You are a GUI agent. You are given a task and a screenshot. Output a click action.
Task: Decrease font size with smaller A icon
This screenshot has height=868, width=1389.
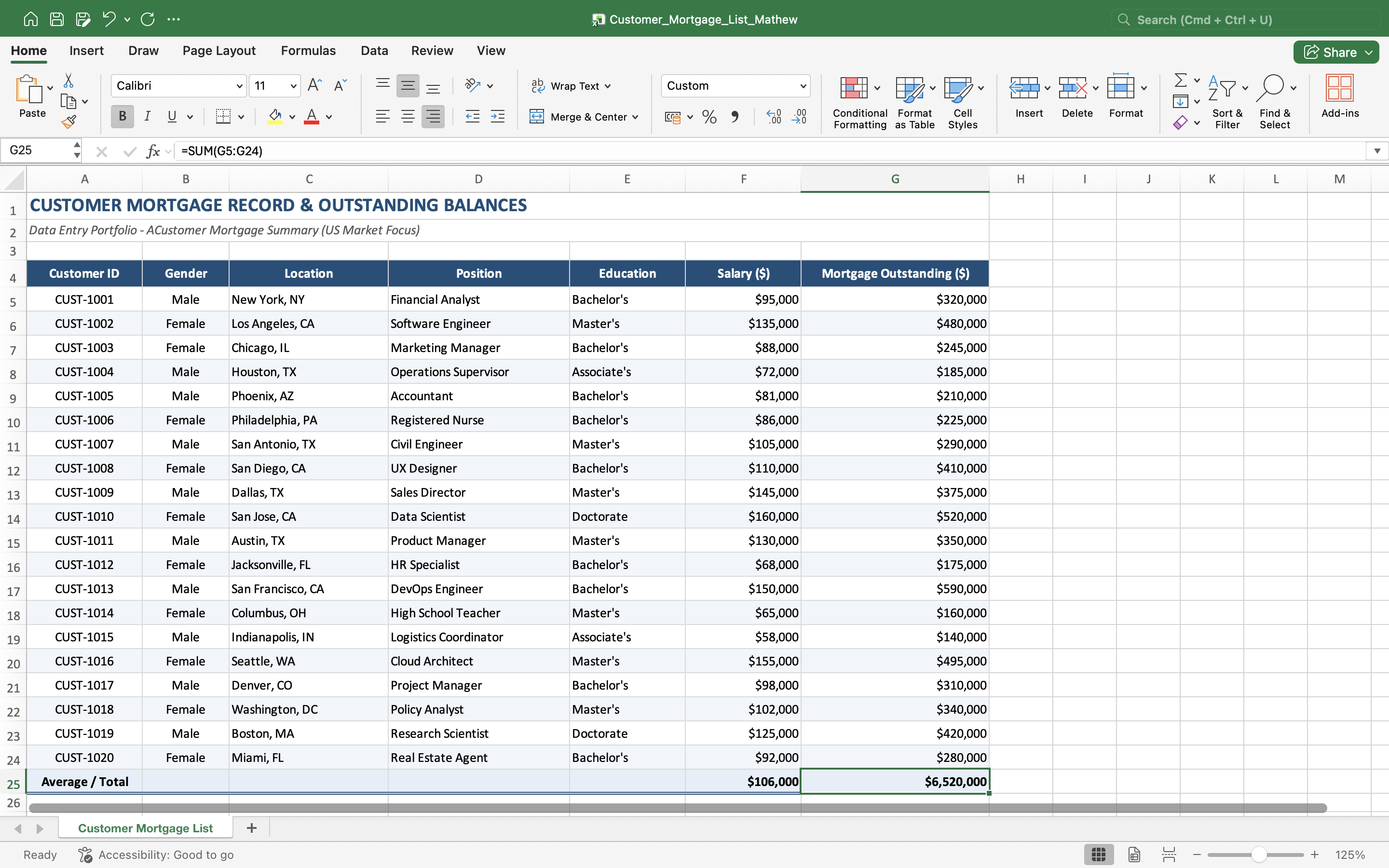[x=340, y=85]
